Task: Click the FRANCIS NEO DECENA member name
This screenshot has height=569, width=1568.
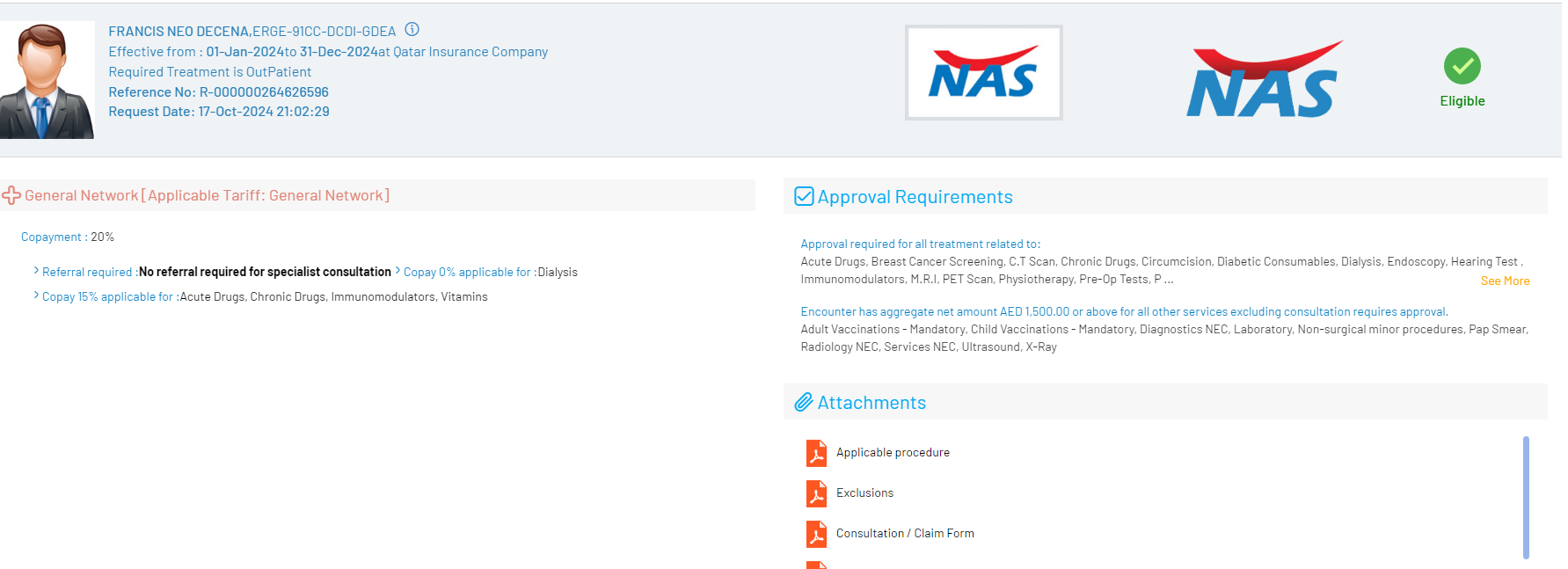Action: point(179,31)
